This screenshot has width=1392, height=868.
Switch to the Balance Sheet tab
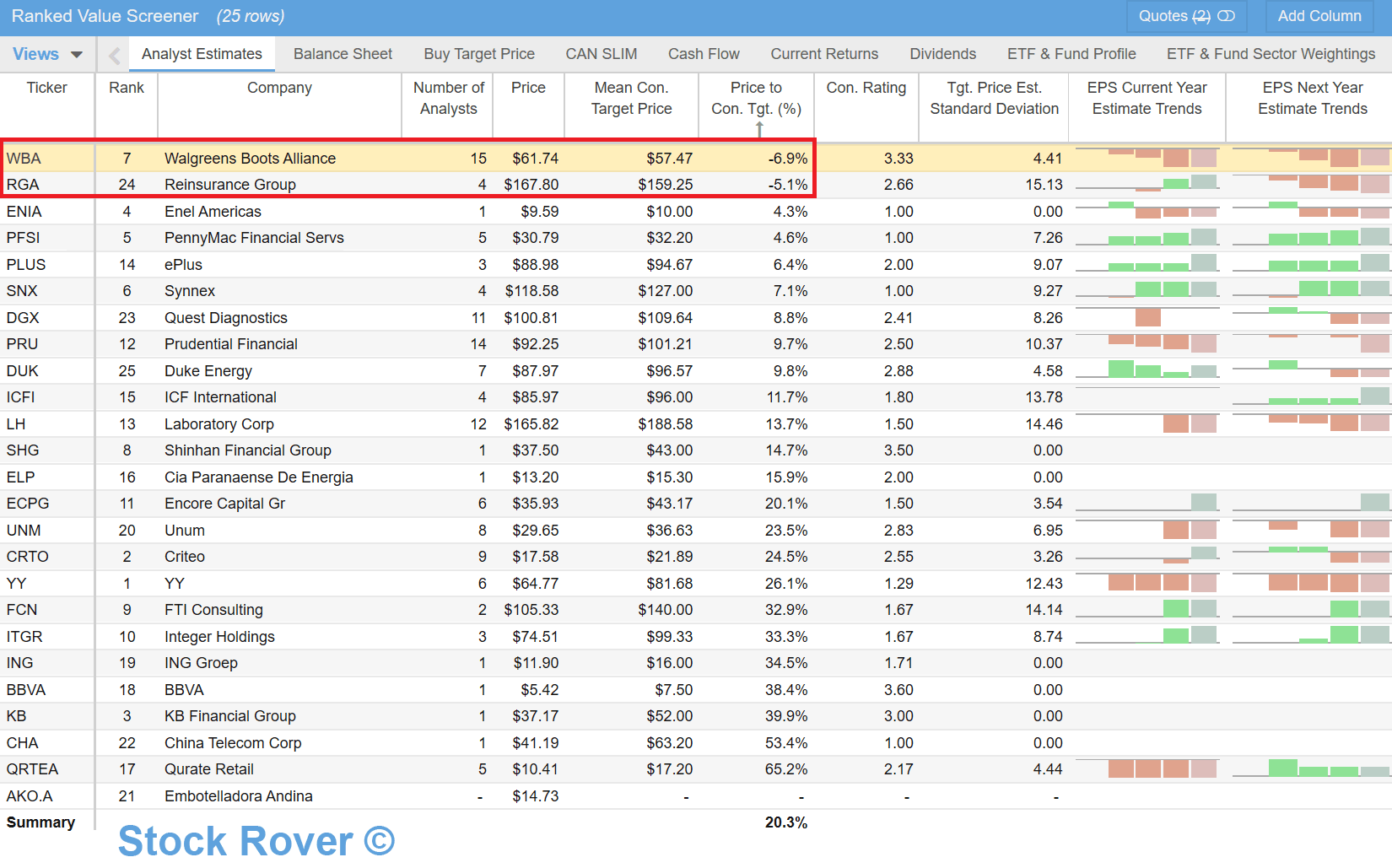pyautogui.click(x=343, y=54)
